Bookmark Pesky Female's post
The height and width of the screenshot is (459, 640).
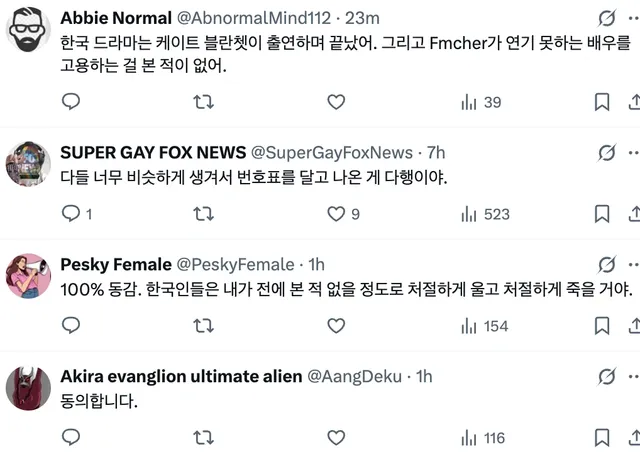tap(602, 325)
